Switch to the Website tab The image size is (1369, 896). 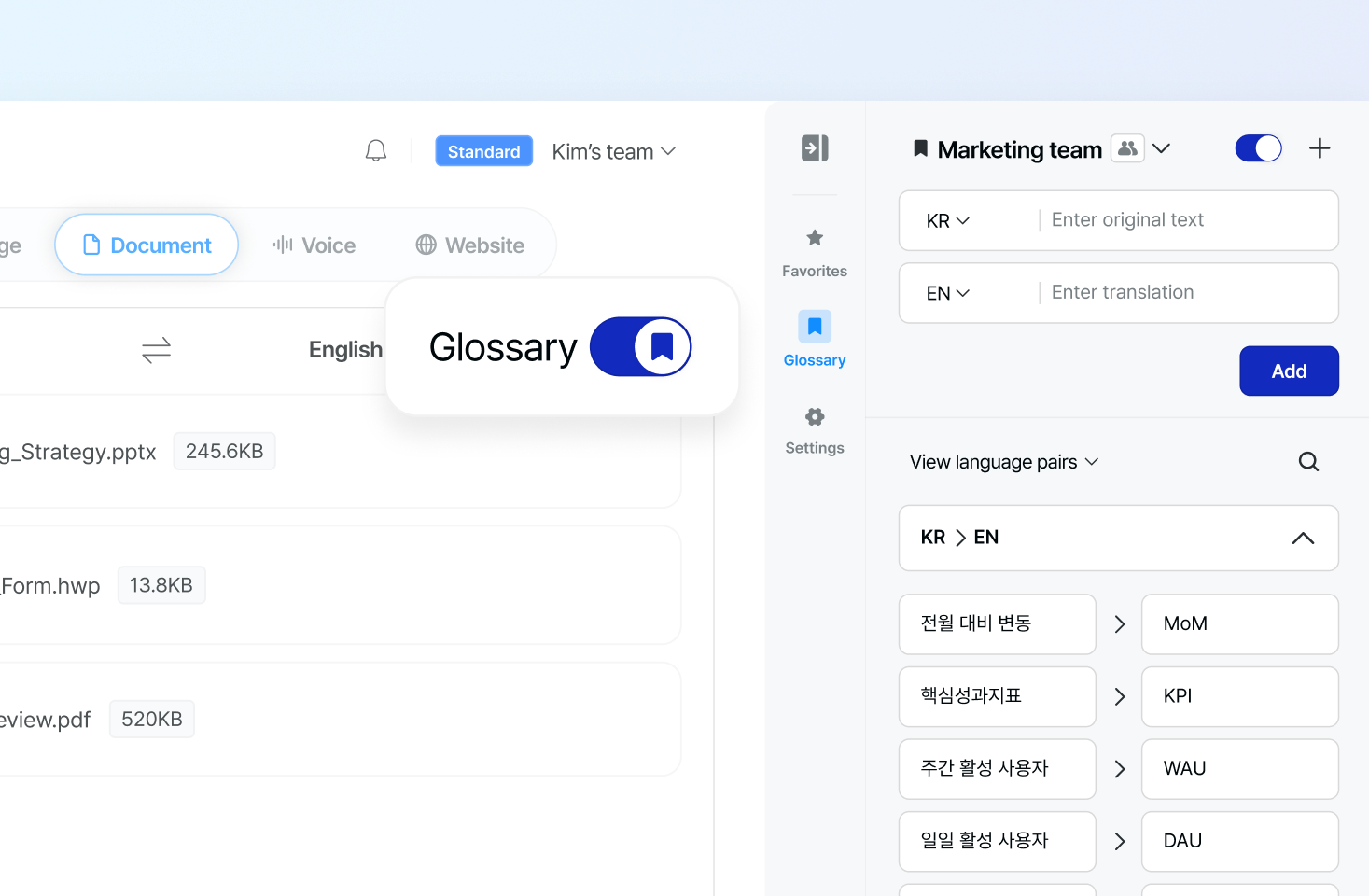(470, 245)
